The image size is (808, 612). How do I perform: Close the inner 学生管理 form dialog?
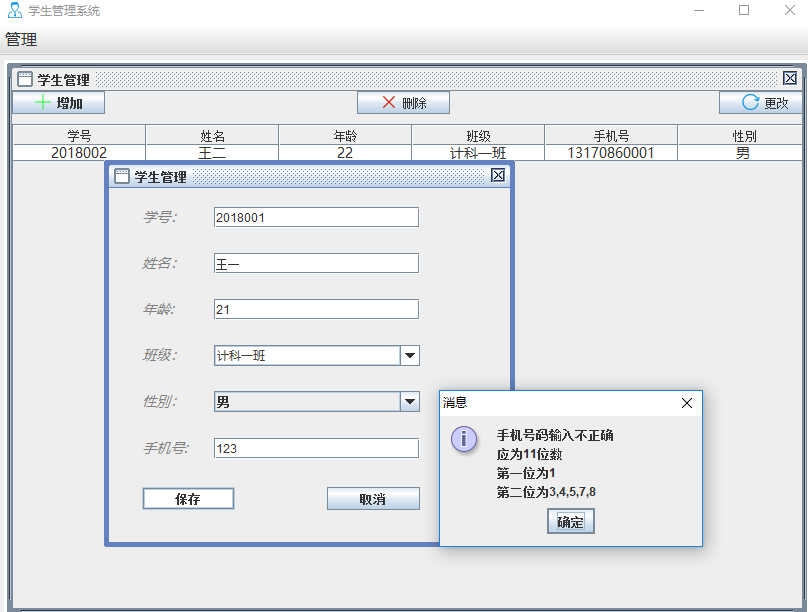498,176
